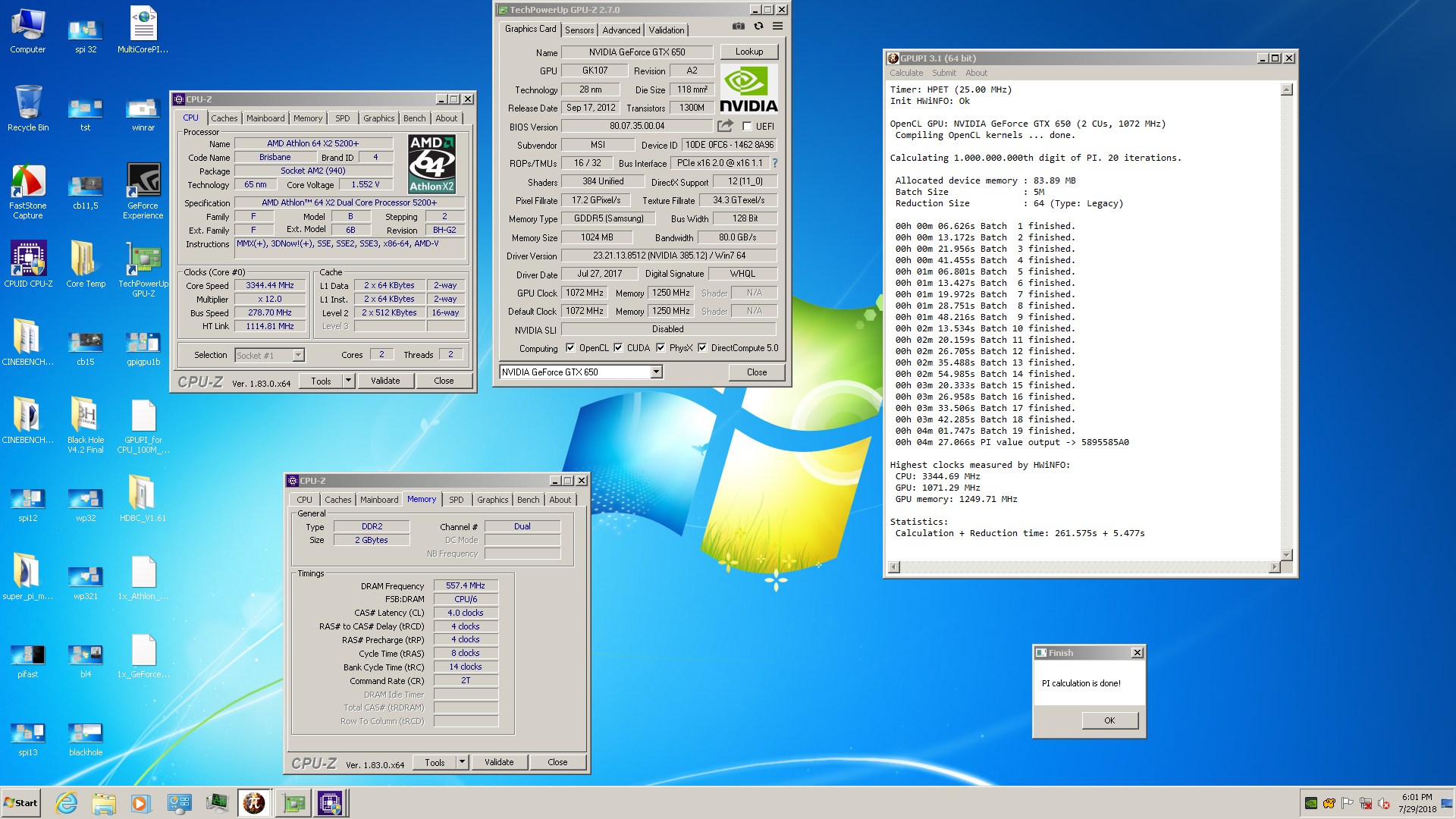Expand the Tools arrow in top CPU-Z window
This screenshot has height=819, width=1456.
point(348,381)
